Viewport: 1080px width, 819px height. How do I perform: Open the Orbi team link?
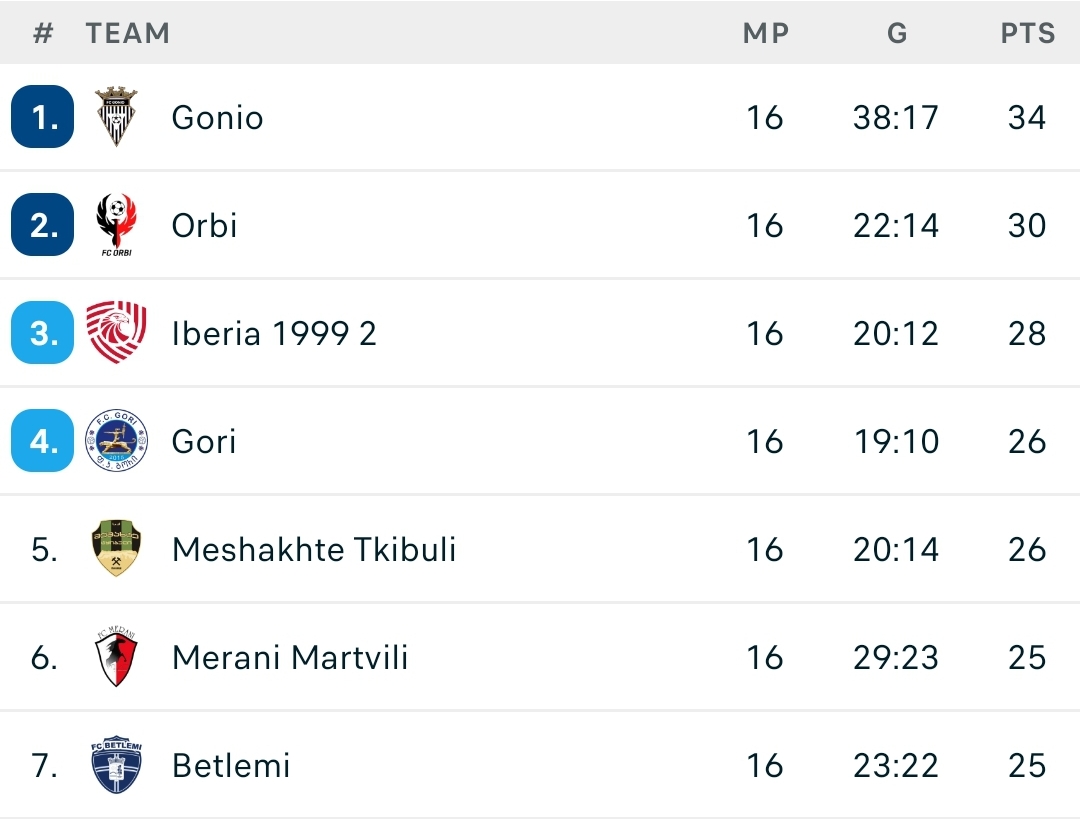[x=204, y=226]
